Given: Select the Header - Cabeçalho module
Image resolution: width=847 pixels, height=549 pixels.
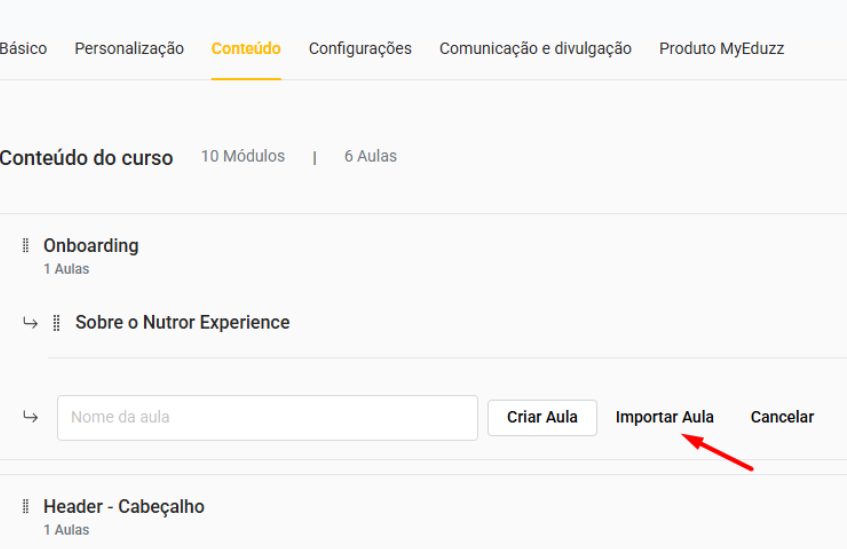Looking at the screenshot, I should (124, 507).
